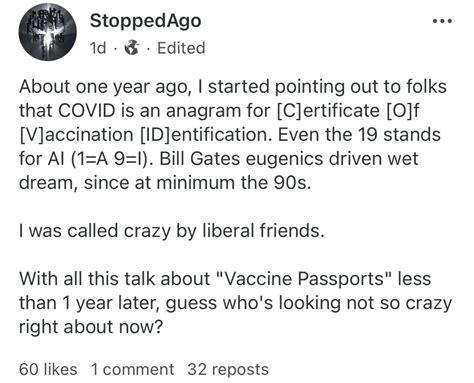This screenshot has width=474, height=383.
Task: Click the '[C]ertificate' word in post
Action: (x=328, y=111)
